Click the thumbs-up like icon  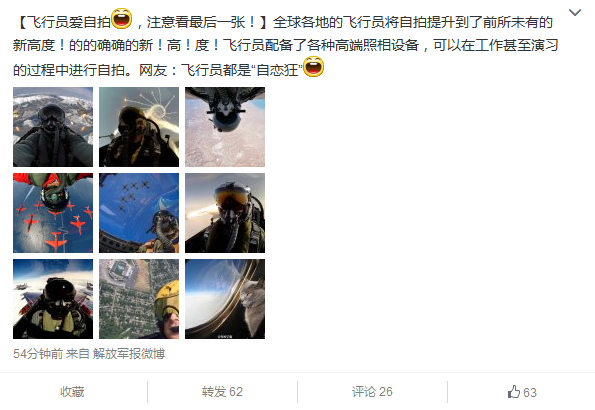coord(514,392)
